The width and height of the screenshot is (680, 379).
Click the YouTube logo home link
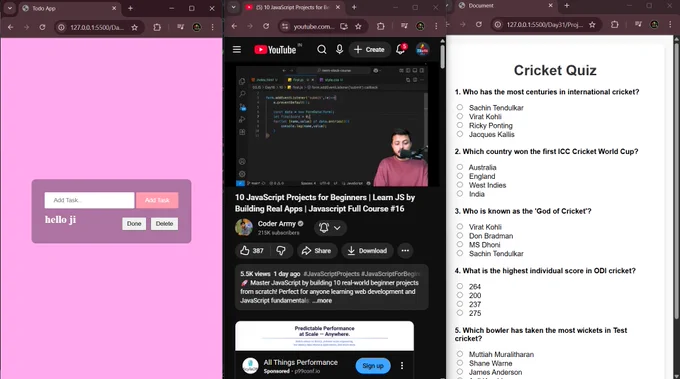[275, 49]
